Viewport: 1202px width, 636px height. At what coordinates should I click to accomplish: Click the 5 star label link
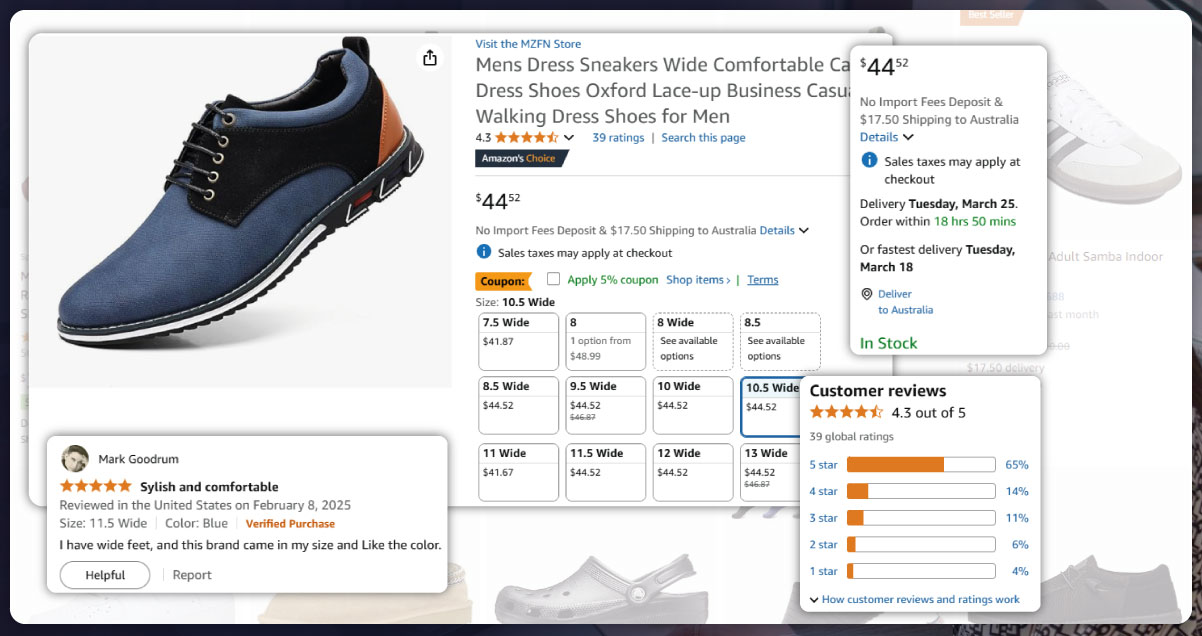click(823, 465)
